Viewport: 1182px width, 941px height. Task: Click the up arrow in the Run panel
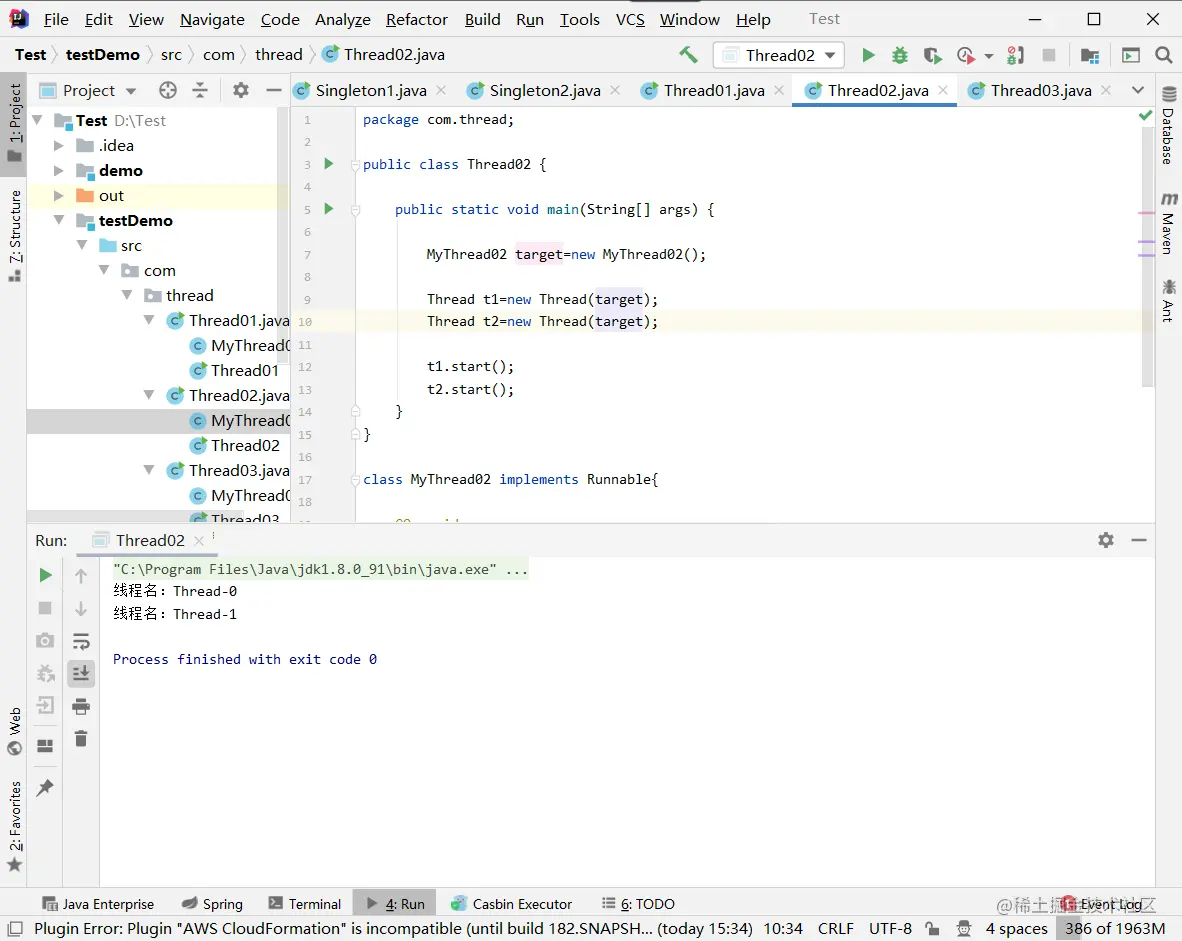(x=81, y=576)
